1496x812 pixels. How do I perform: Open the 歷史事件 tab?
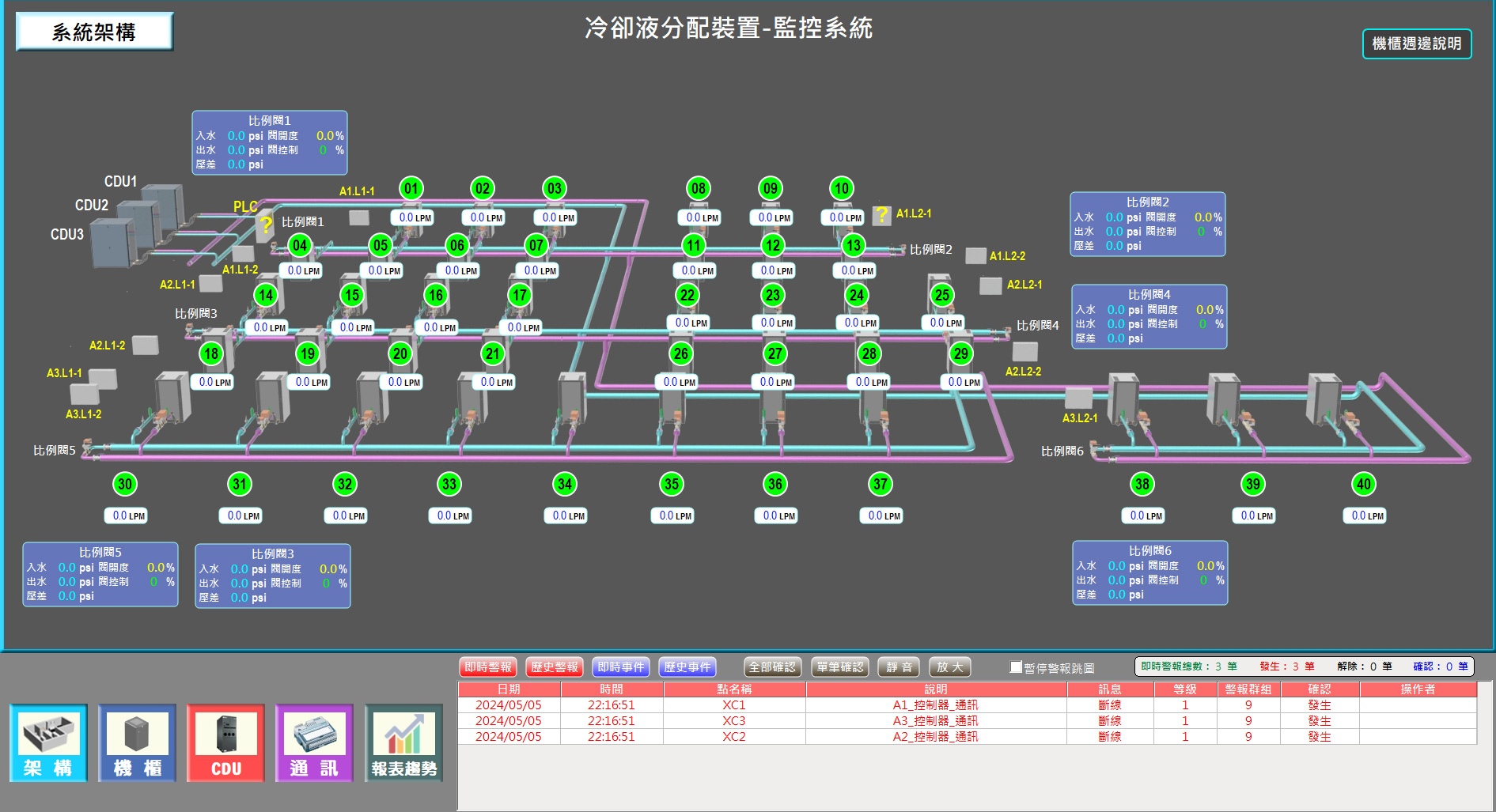click(687, 667)
